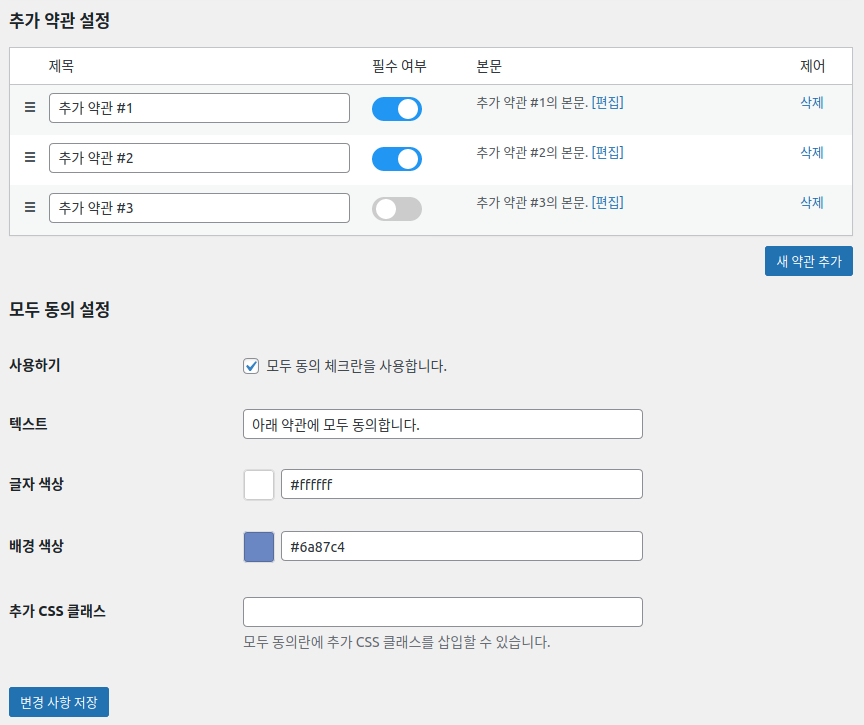Delete 추가 약관 #2 using 삭제 link
This screenshot has height=725, width=864.
pos(811,152)
